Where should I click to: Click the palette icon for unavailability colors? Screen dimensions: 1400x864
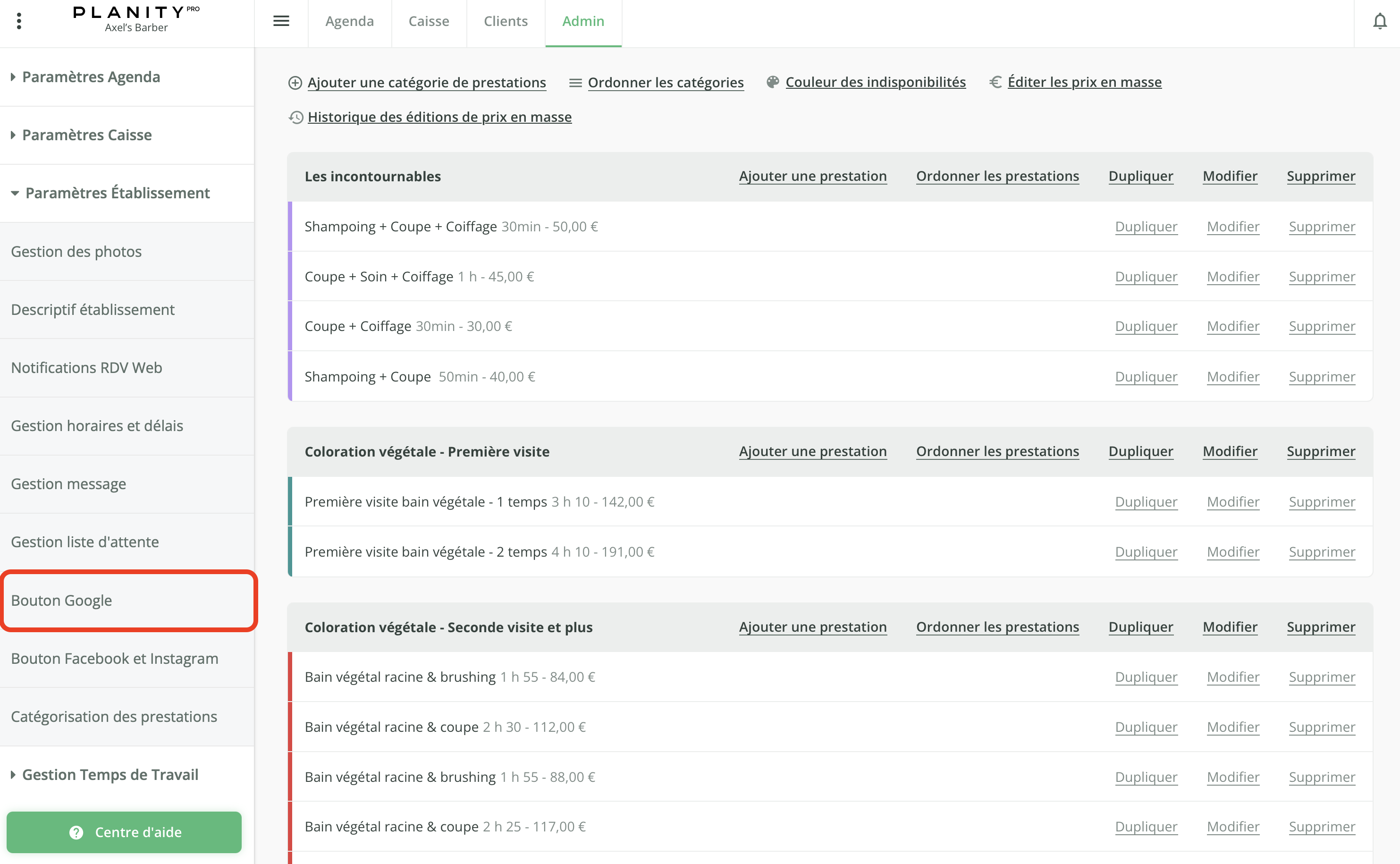coord(772,81)
